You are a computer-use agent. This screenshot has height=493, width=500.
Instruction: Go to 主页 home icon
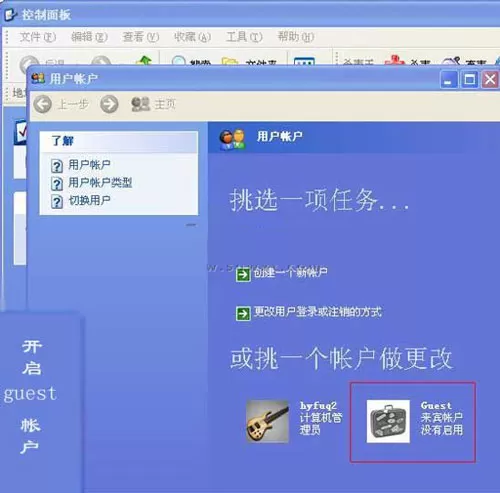click(140, 104)
